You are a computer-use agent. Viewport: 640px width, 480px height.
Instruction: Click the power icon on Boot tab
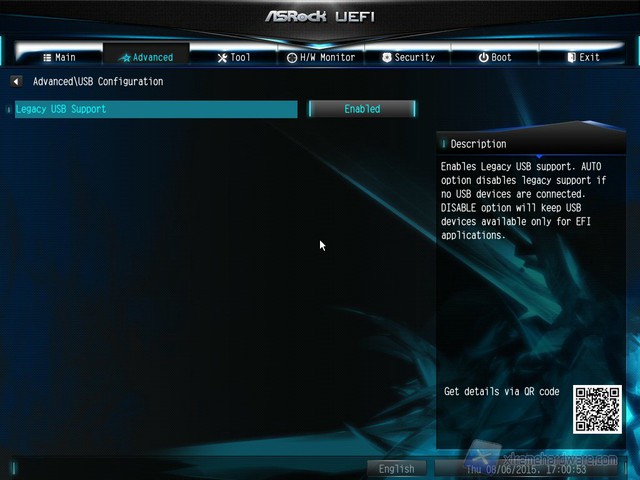pyautogui.click(x=483, y=58)
